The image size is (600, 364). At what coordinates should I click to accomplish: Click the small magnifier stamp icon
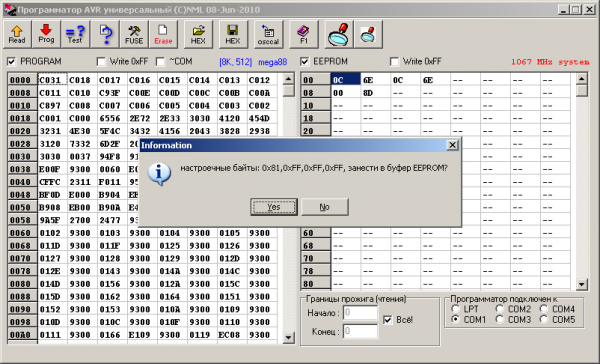click(x=368, y=34)
